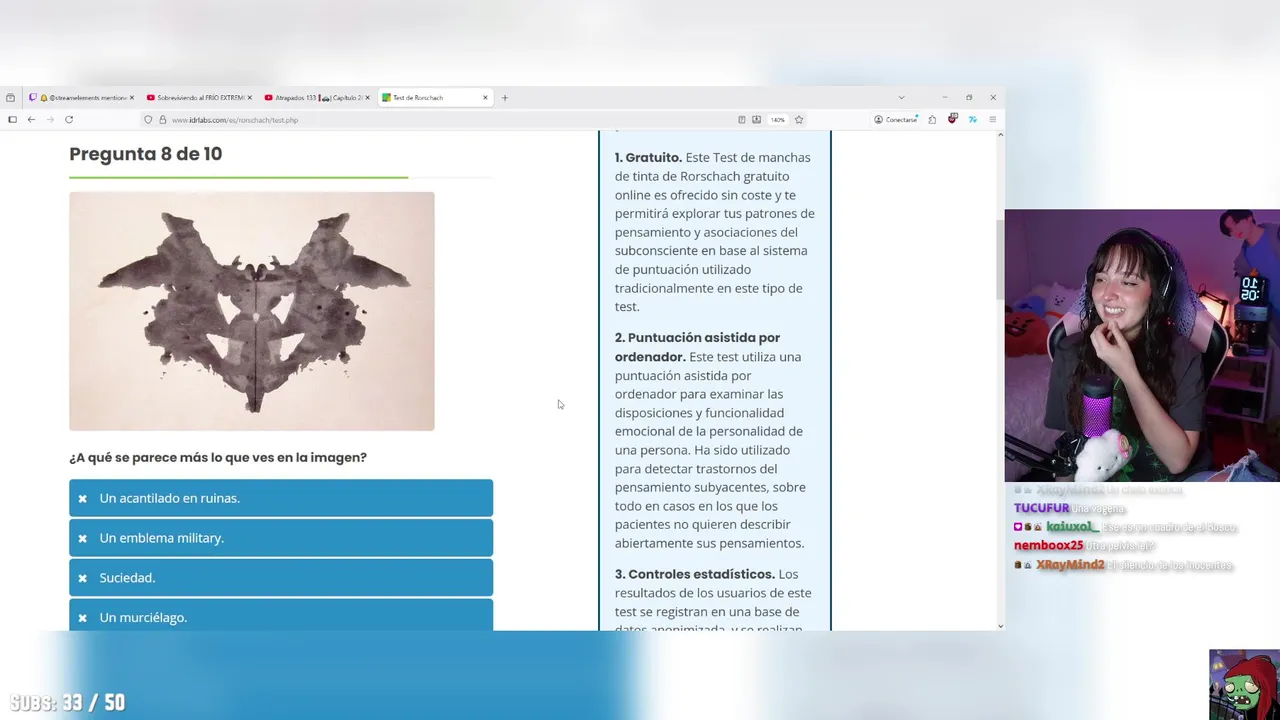The height and width of the screenshot is (720, 1280).
Task: Click the green question progress bar
Action: (238, 177)
